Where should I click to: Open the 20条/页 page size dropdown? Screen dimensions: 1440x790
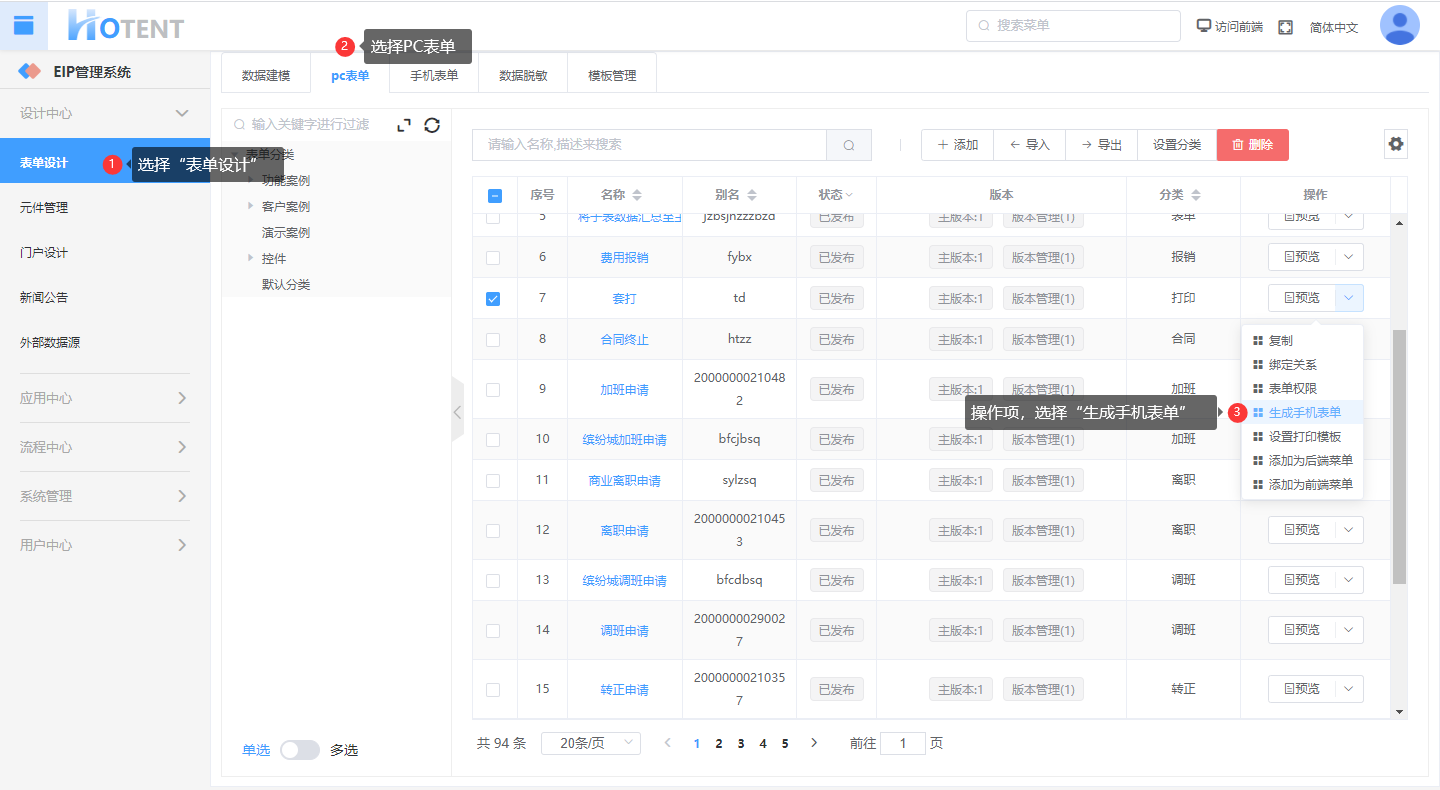click(590, 743)
